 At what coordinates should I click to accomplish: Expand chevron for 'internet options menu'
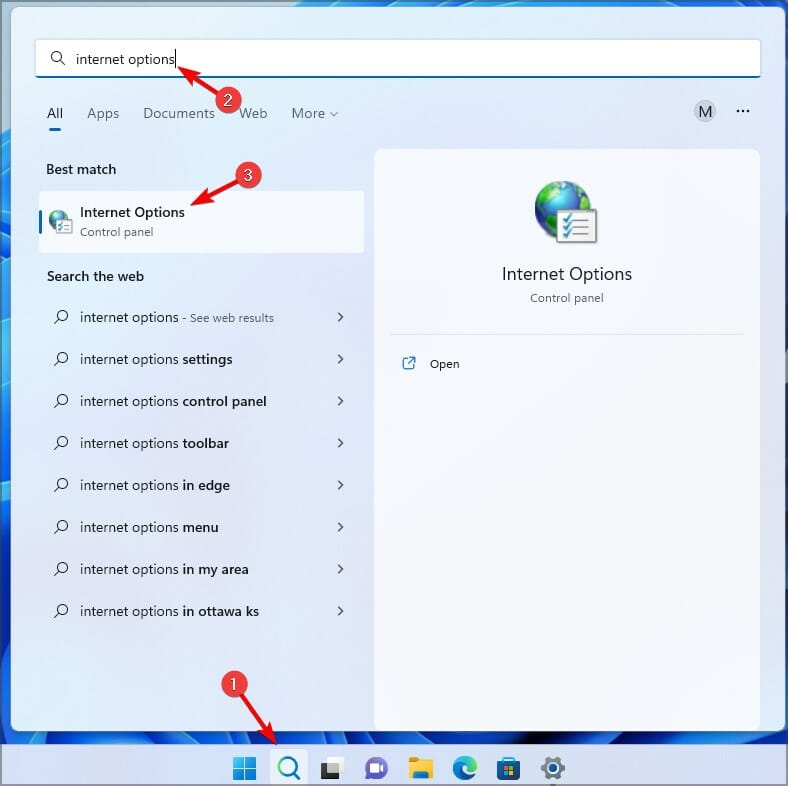(x=340, y=527)
